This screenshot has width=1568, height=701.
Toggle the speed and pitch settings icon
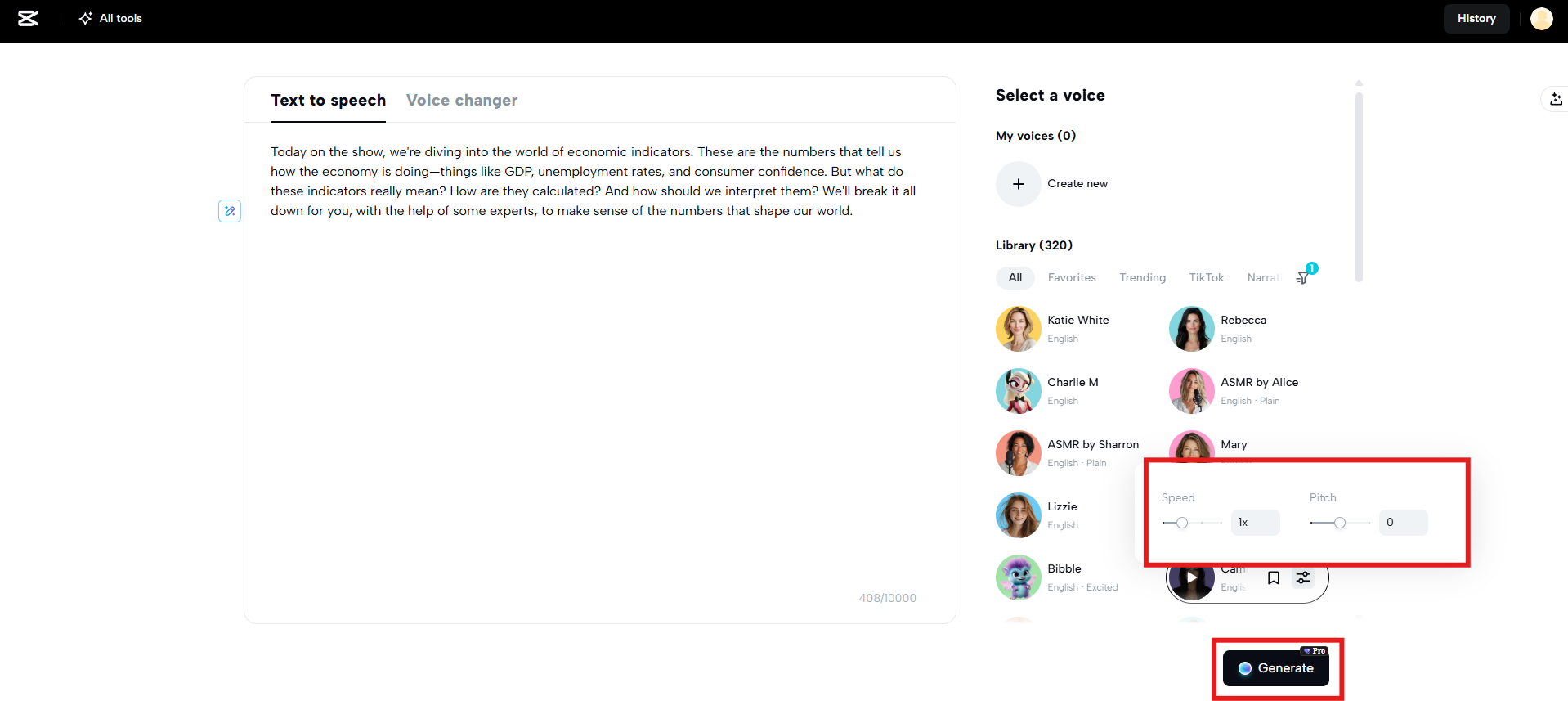(1303, 578)
